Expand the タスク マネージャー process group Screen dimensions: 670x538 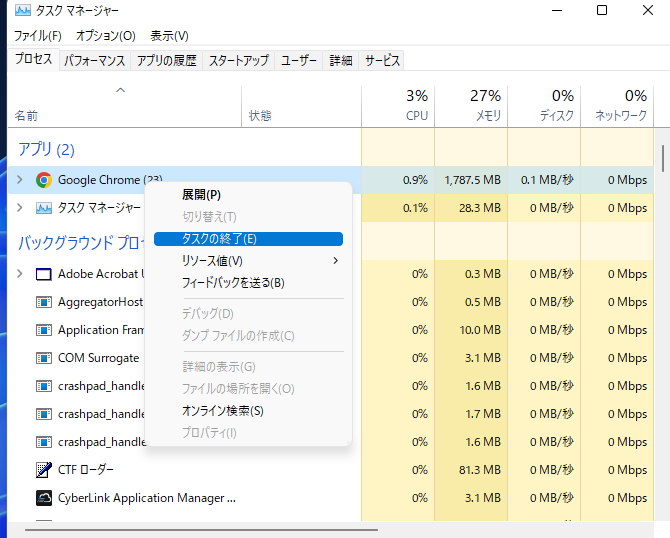(20, 208)
